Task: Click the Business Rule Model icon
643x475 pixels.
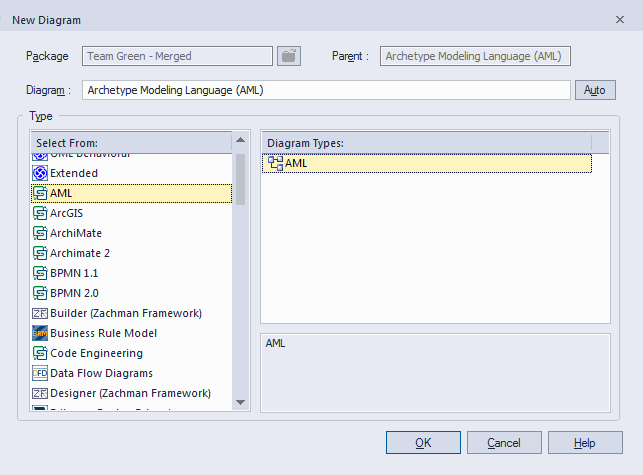Action: coord(40,333)
